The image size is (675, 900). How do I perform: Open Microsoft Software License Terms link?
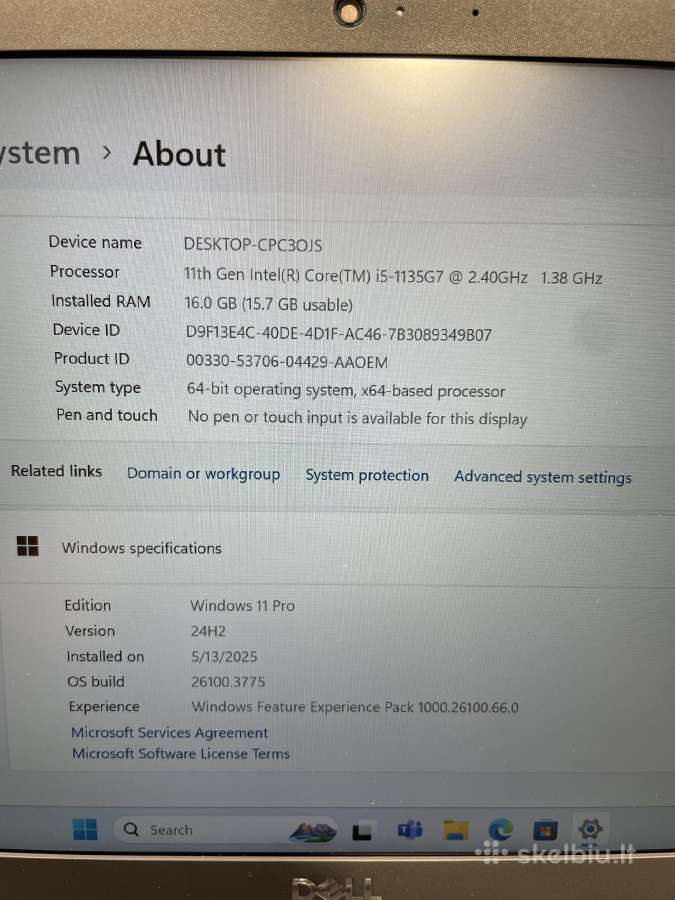click(x=181, y=753)
